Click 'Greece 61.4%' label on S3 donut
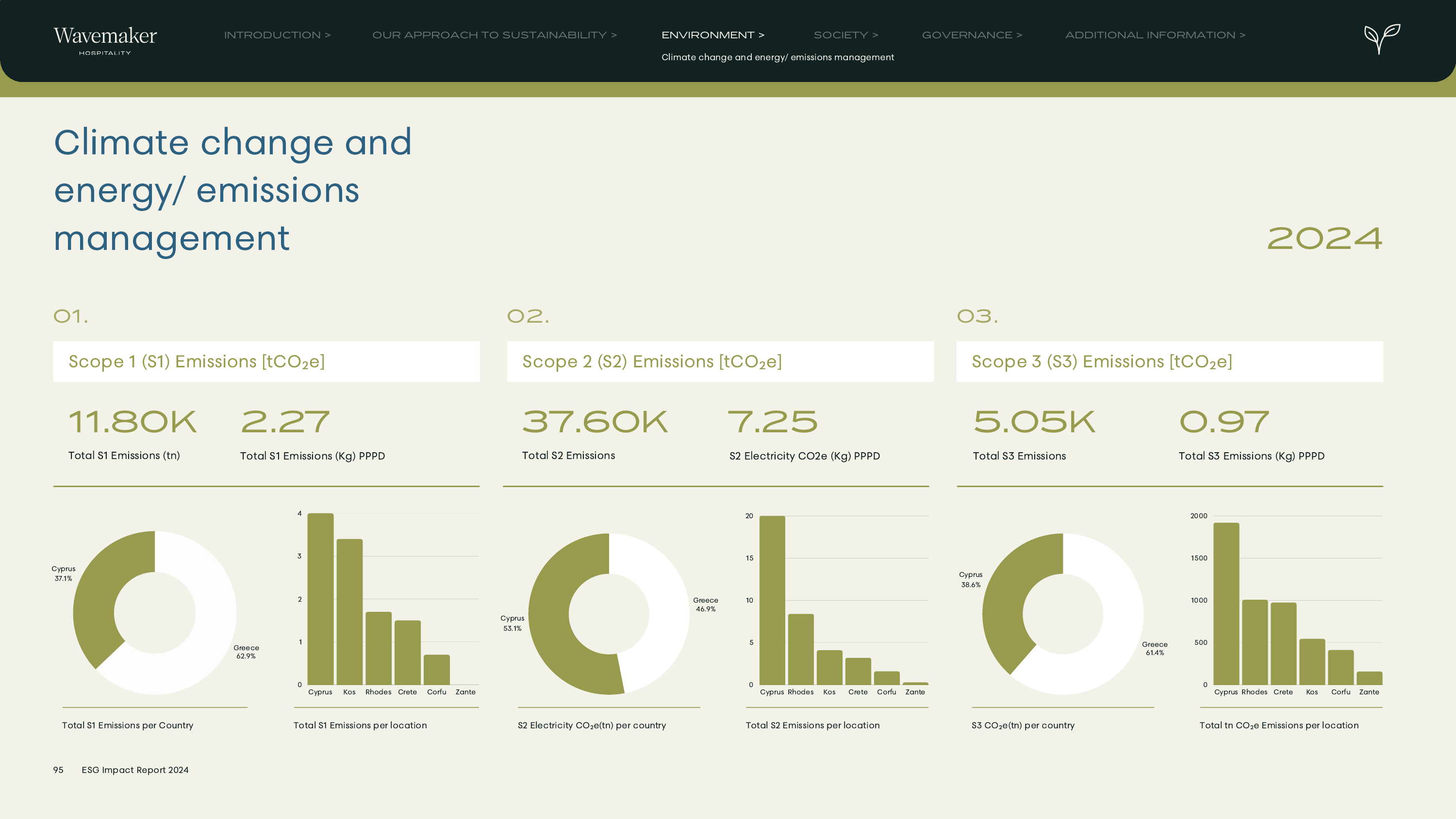Image resolution: width=1456 pixels, height=819 pixels. pyautogui.click(x=1154, y=648)
